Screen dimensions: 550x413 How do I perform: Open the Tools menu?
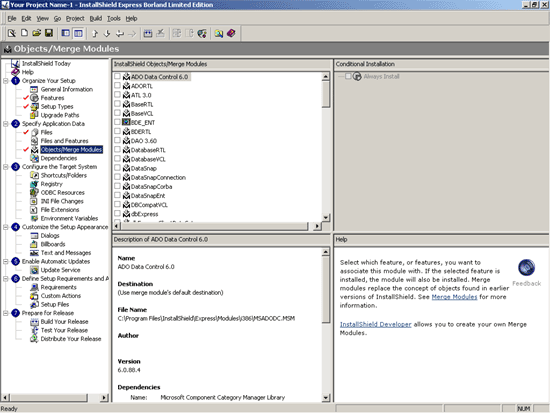tap(114, 18)
